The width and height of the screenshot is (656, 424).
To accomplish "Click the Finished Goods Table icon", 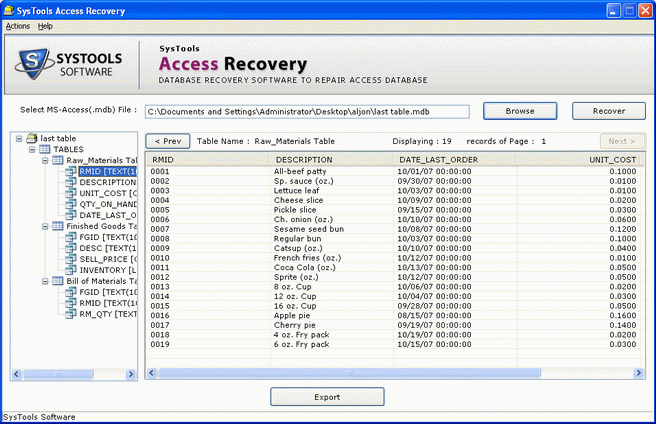I will pos(58,226).
